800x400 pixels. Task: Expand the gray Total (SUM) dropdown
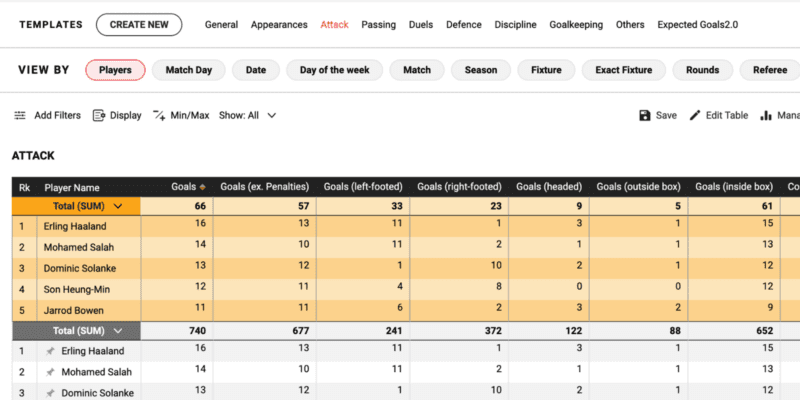(x=118, y=330)
